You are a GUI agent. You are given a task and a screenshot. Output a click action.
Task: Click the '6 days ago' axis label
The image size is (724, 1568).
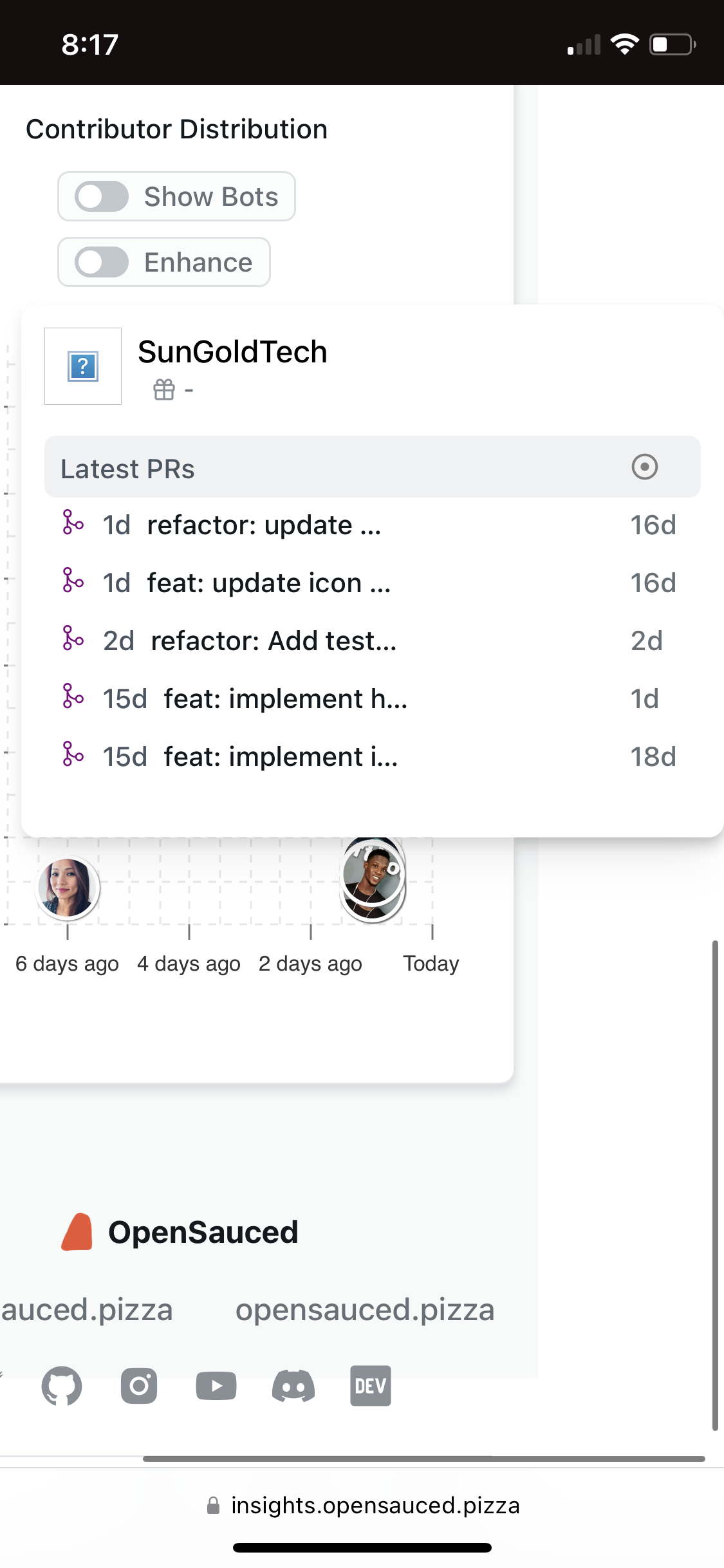67,964
